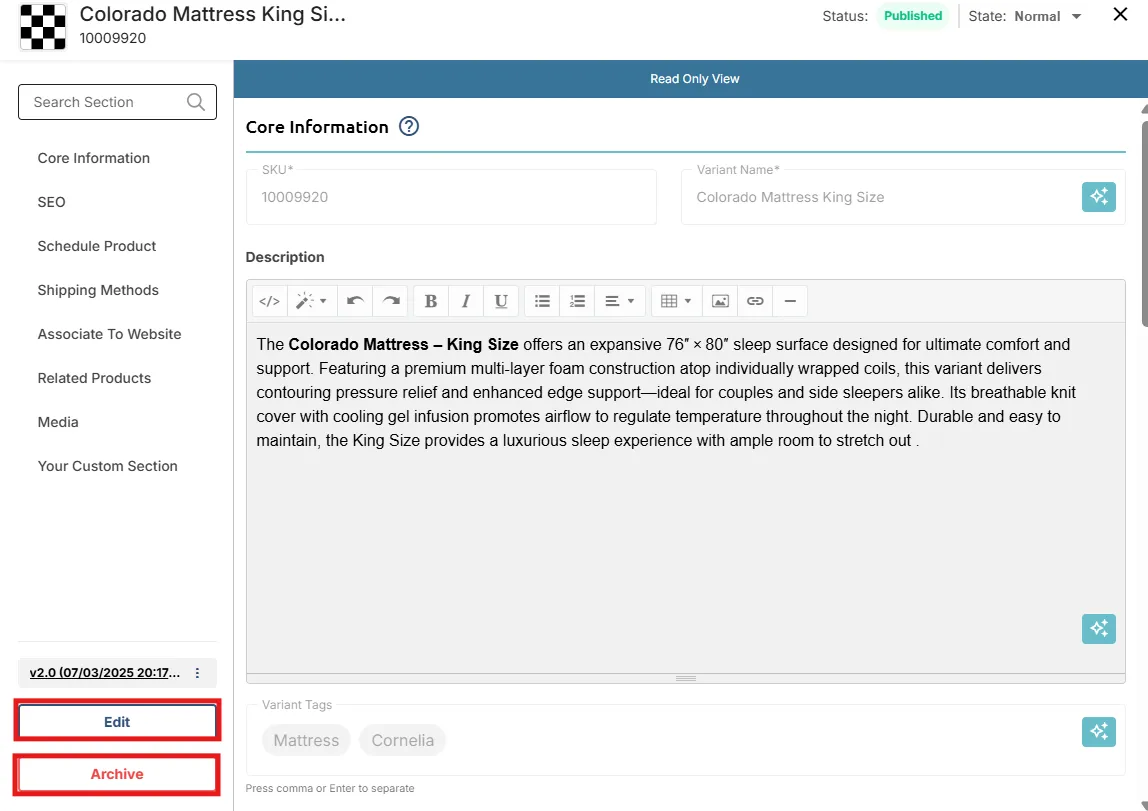The image size is (1148, 811).
Task: Click the description editor resize handle
Action: [x=685, y=679]
